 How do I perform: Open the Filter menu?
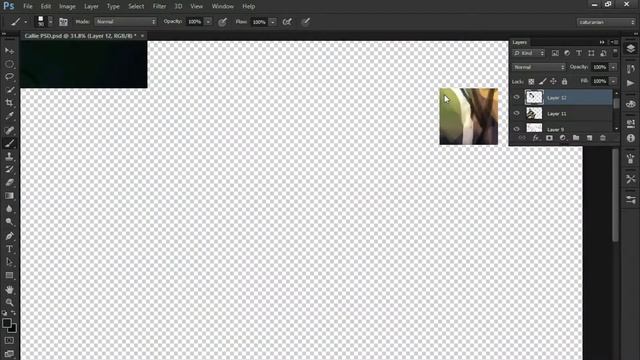point(159,6)
